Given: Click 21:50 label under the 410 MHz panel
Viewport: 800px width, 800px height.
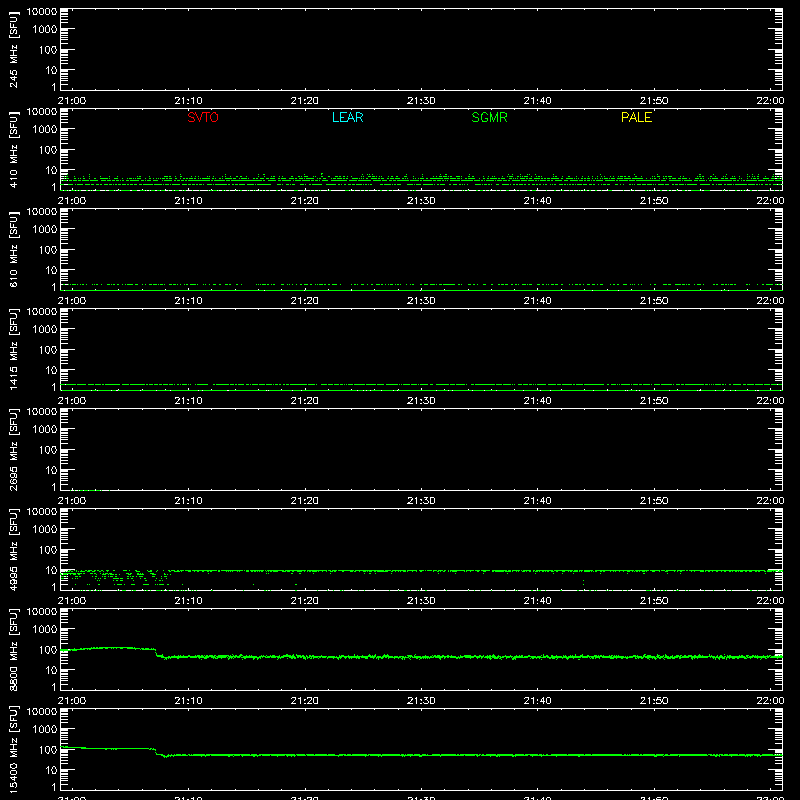Looking at the screenshot, I should (654, 201).
